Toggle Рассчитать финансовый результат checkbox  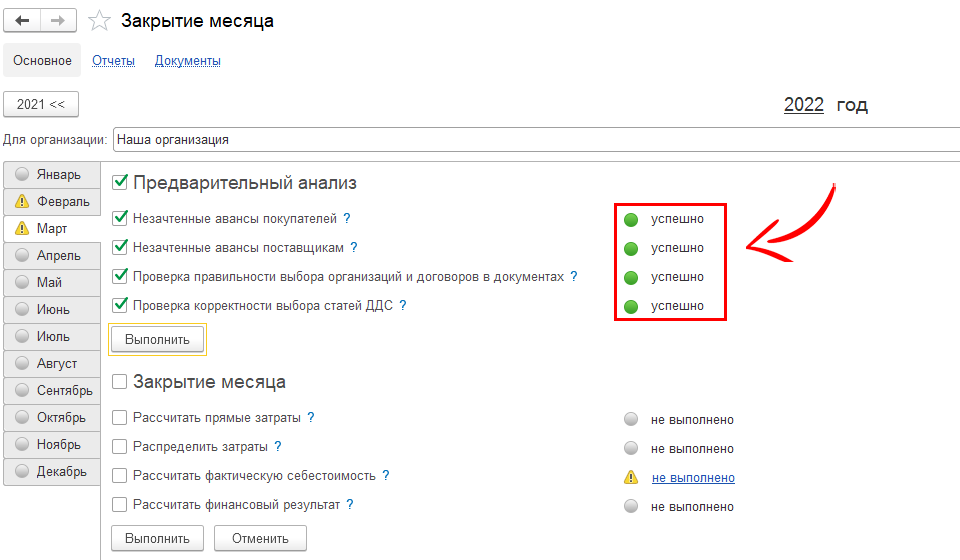[121, 505]
